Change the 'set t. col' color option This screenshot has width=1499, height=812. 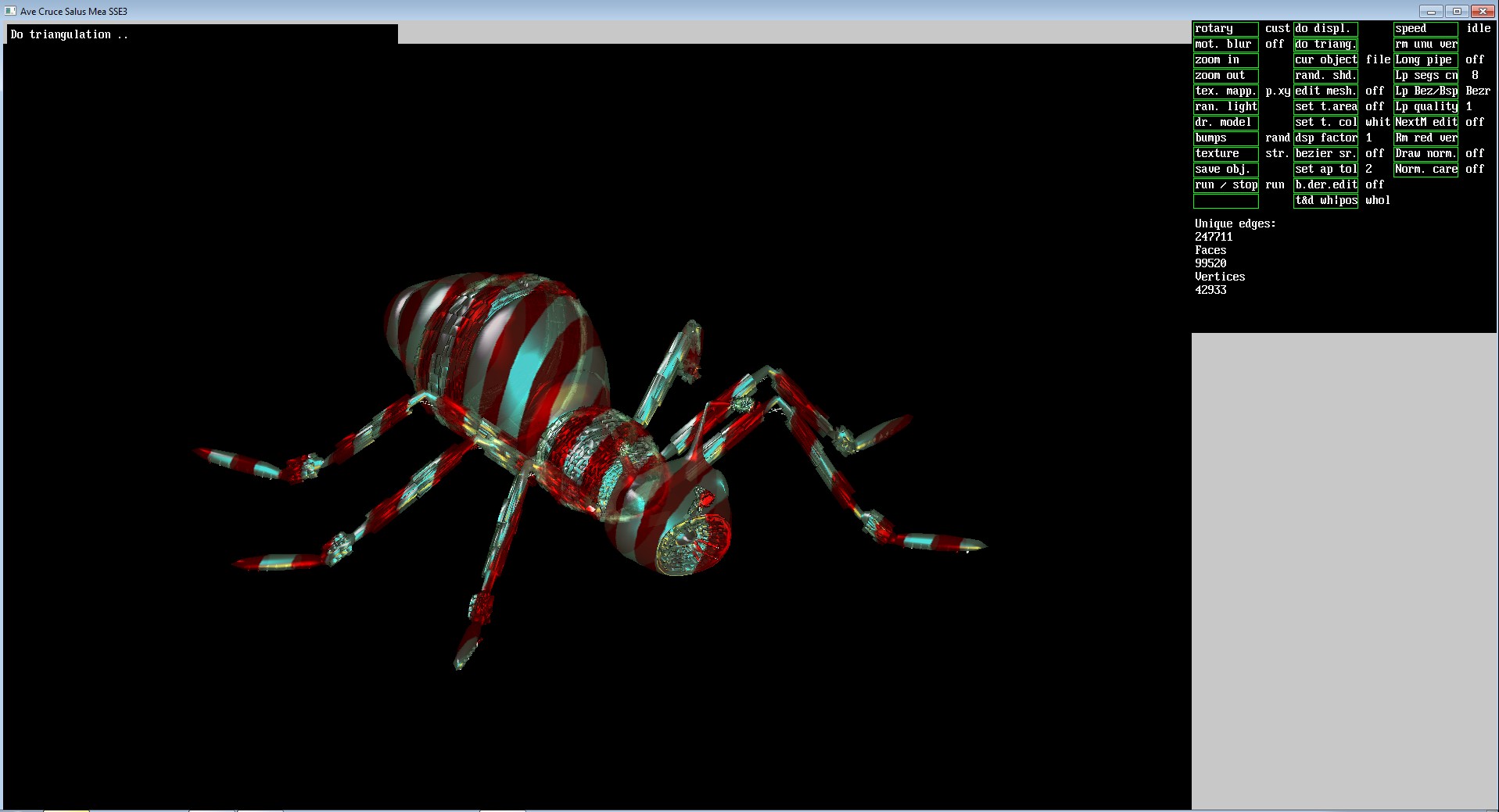[x=1325, y=123]
